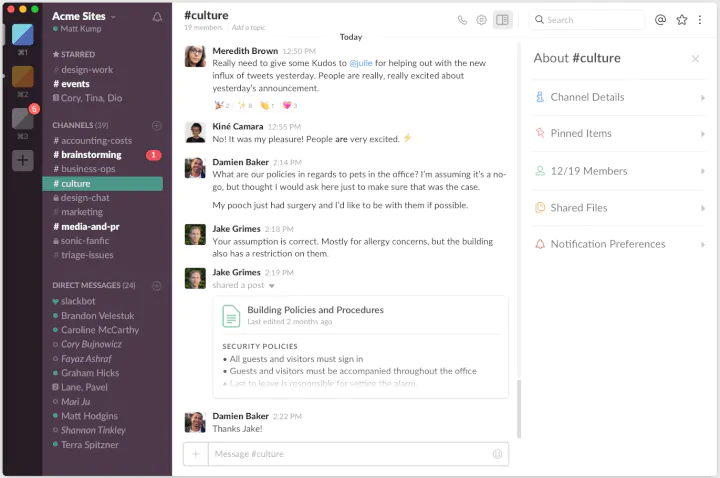Click the Building Policies document icon

click(x=231, y=315)
